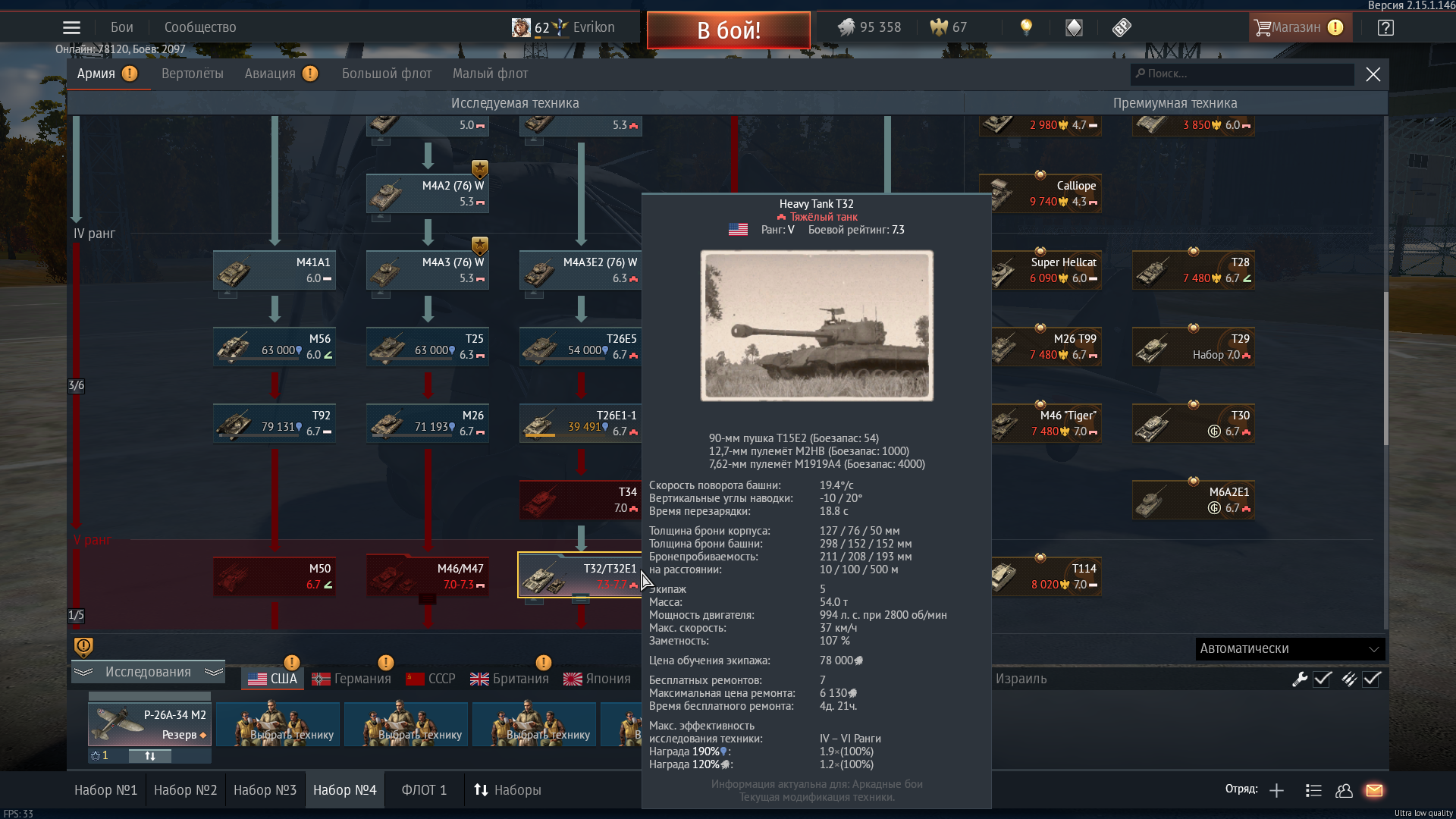
Task: Switch to the Авиация tab
Action: click(281, 74)
